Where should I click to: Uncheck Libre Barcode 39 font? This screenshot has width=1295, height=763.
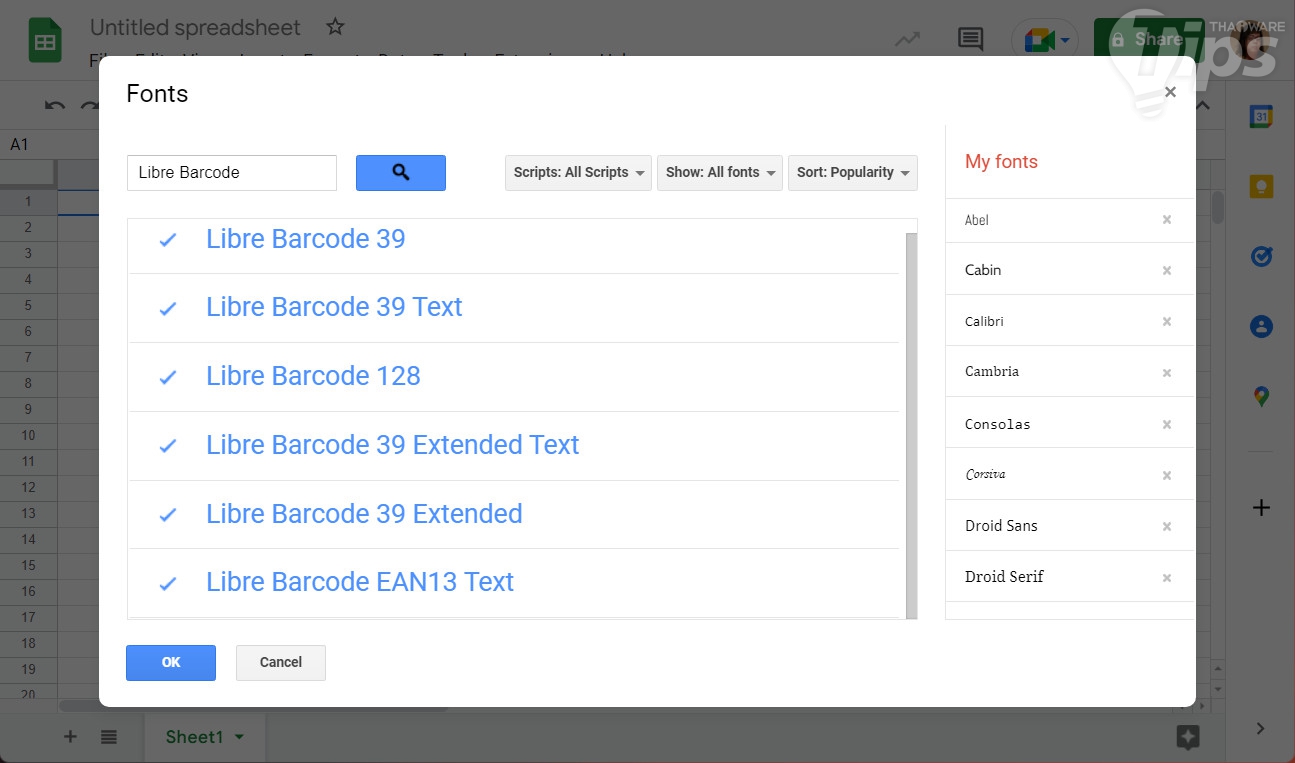tap(168, 240)
